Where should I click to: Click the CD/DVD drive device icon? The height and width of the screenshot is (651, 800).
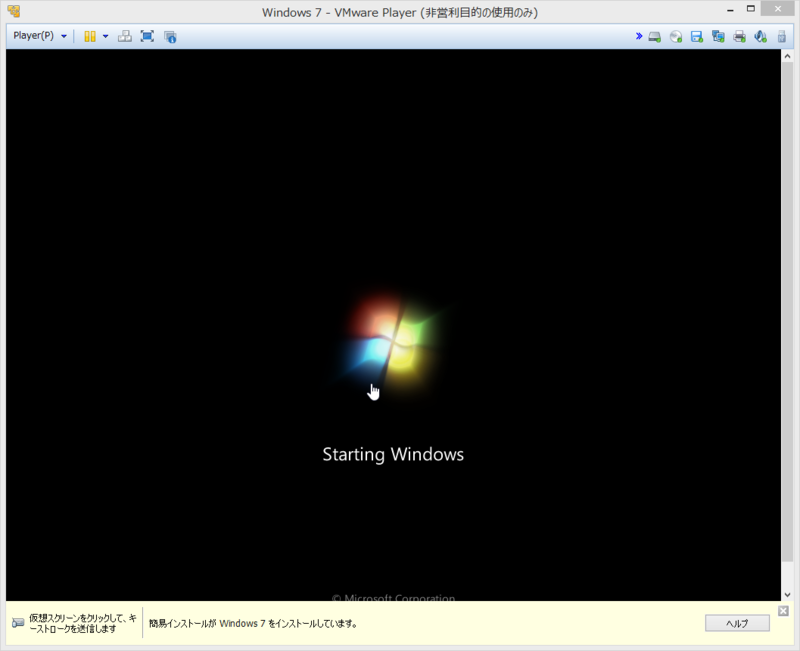tap(676, 37)
